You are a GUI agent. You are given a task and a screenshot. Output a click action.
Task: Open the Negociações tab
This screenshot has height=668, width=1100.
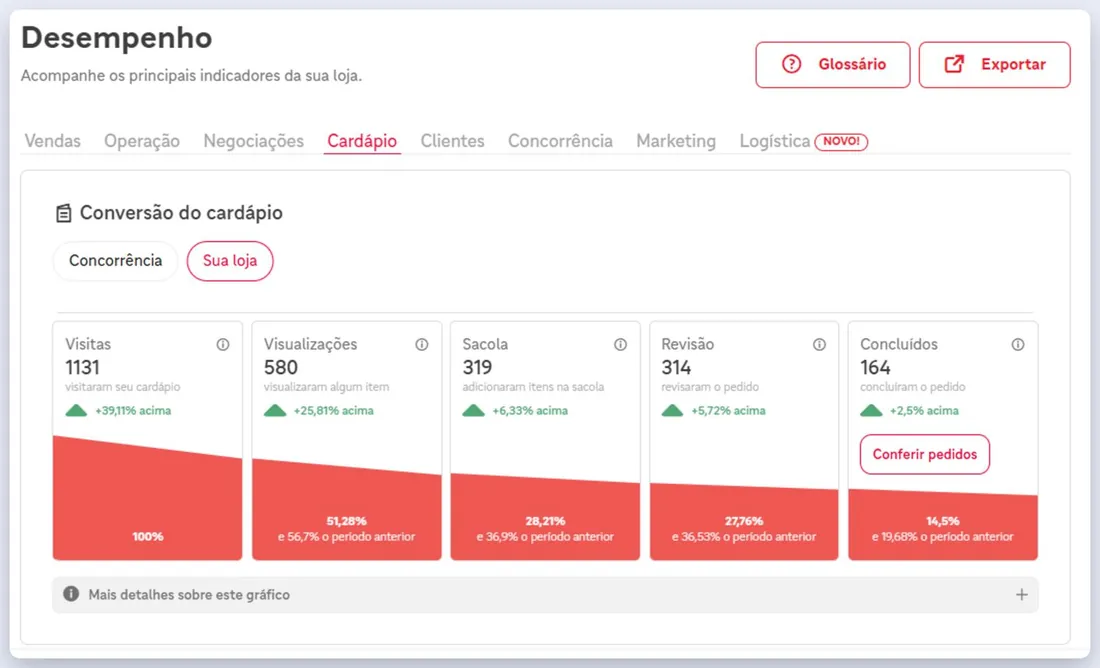tap(253, 141)
